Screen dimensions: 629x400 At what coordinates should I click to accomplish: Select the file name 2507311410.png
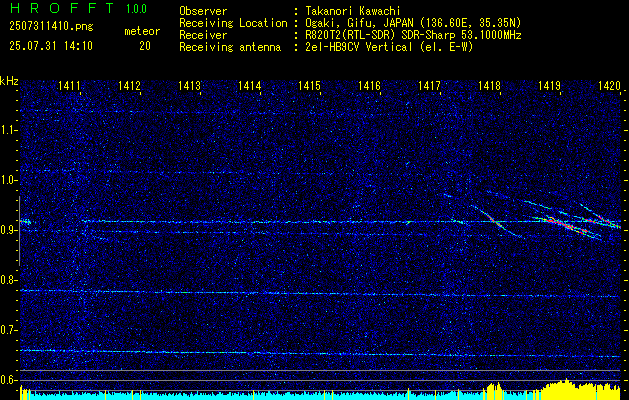click(51, 27)
